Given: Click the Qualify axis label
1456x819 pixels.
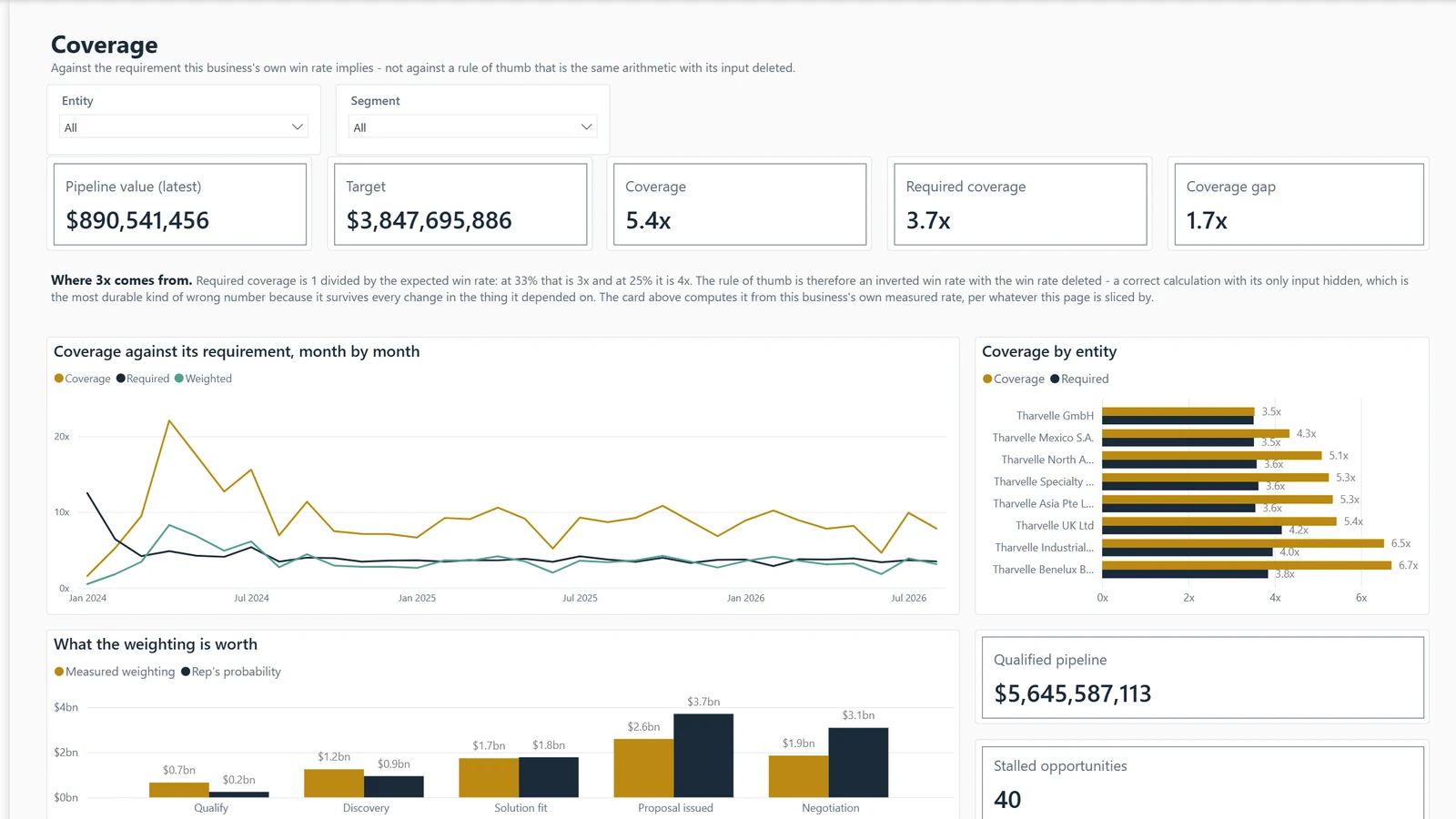Looking at the screenshot, I should [211, 808].
